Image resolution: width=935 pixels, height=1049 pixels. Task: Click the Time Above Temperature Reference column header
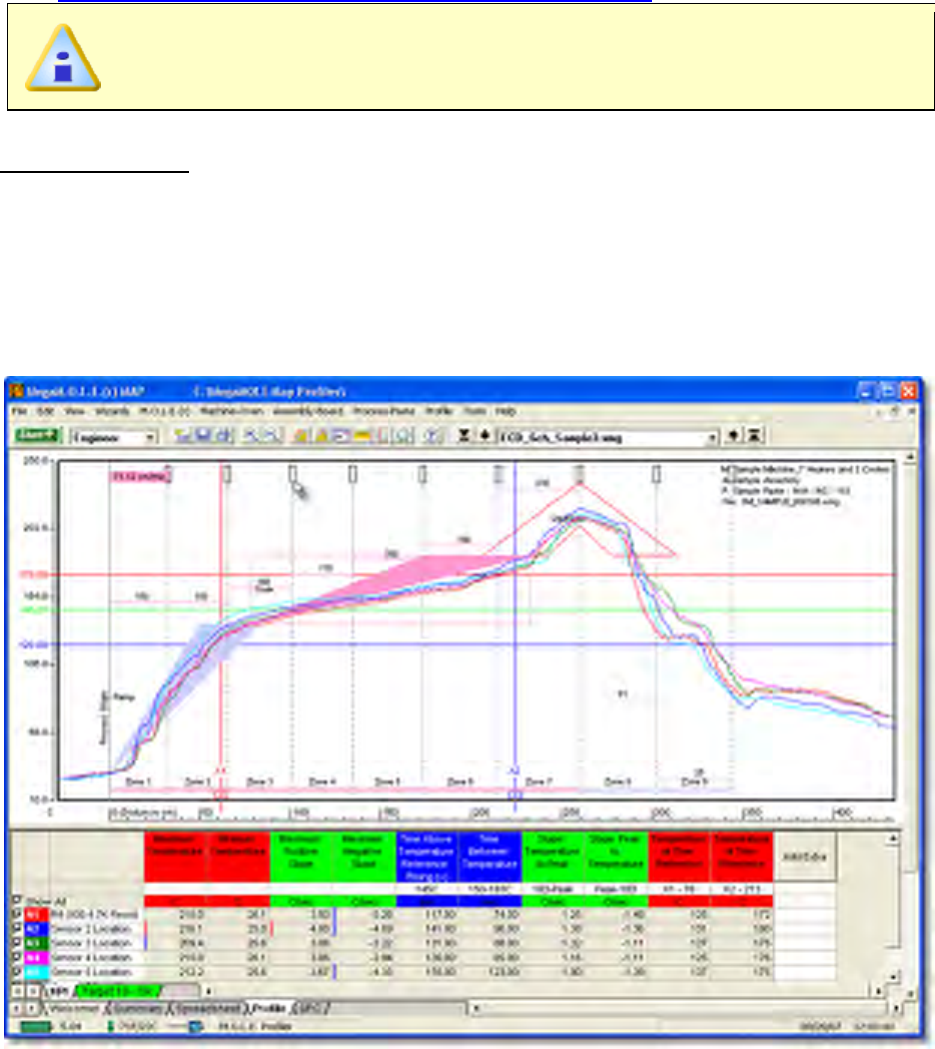[x=427, y=857]
